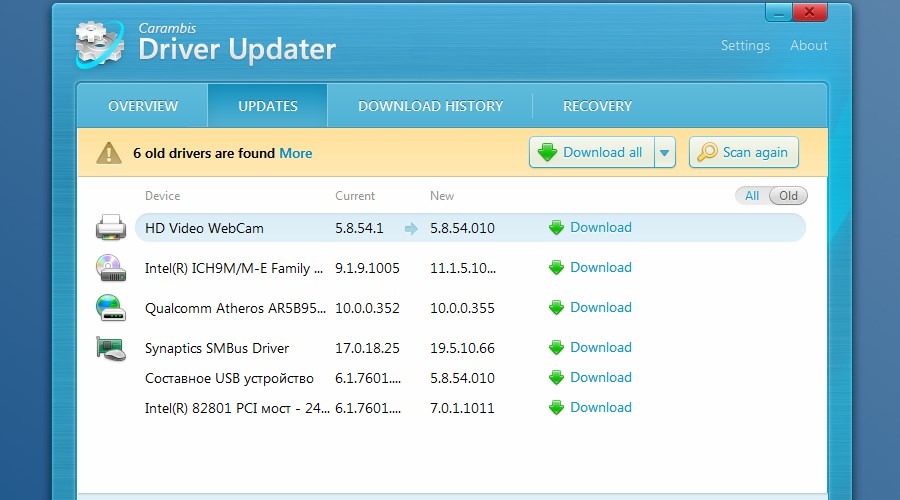Screen dimensions: 900x500
Task: Click green download arrow for Составное USB устройство
Action: click(x=556, y=378)
